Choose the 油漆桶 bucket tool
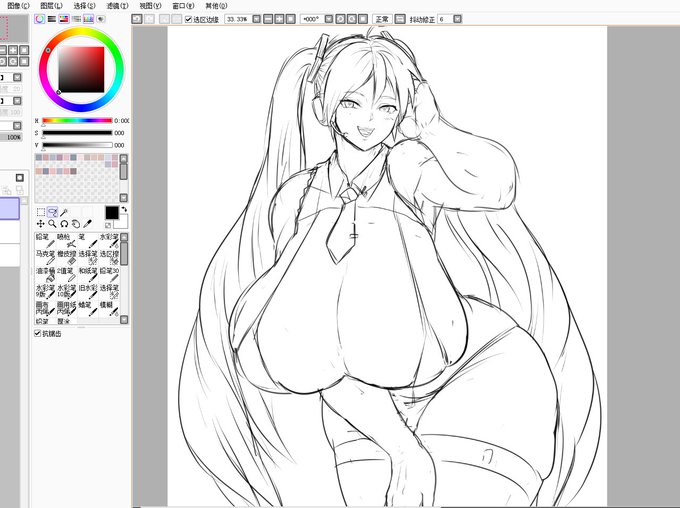Image resolution: width=680 pixels, height=508 pixels. tap(45, 274)
